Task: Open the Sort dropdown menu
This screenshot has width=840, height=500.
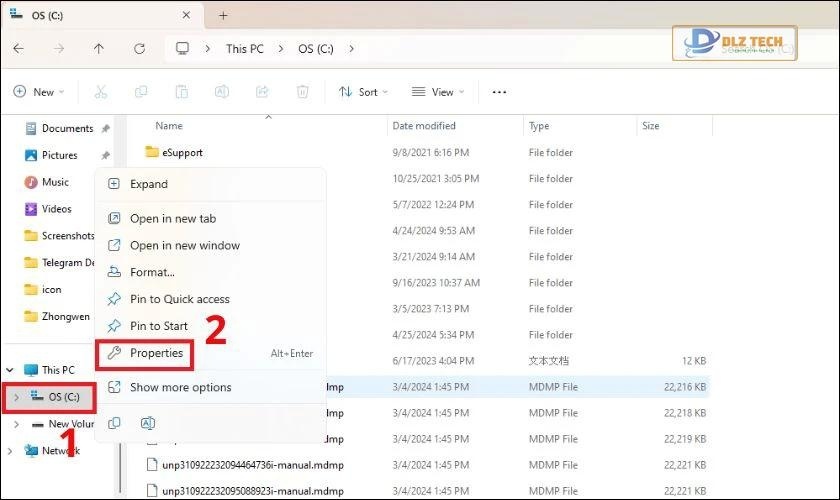Action: point(363,92)
